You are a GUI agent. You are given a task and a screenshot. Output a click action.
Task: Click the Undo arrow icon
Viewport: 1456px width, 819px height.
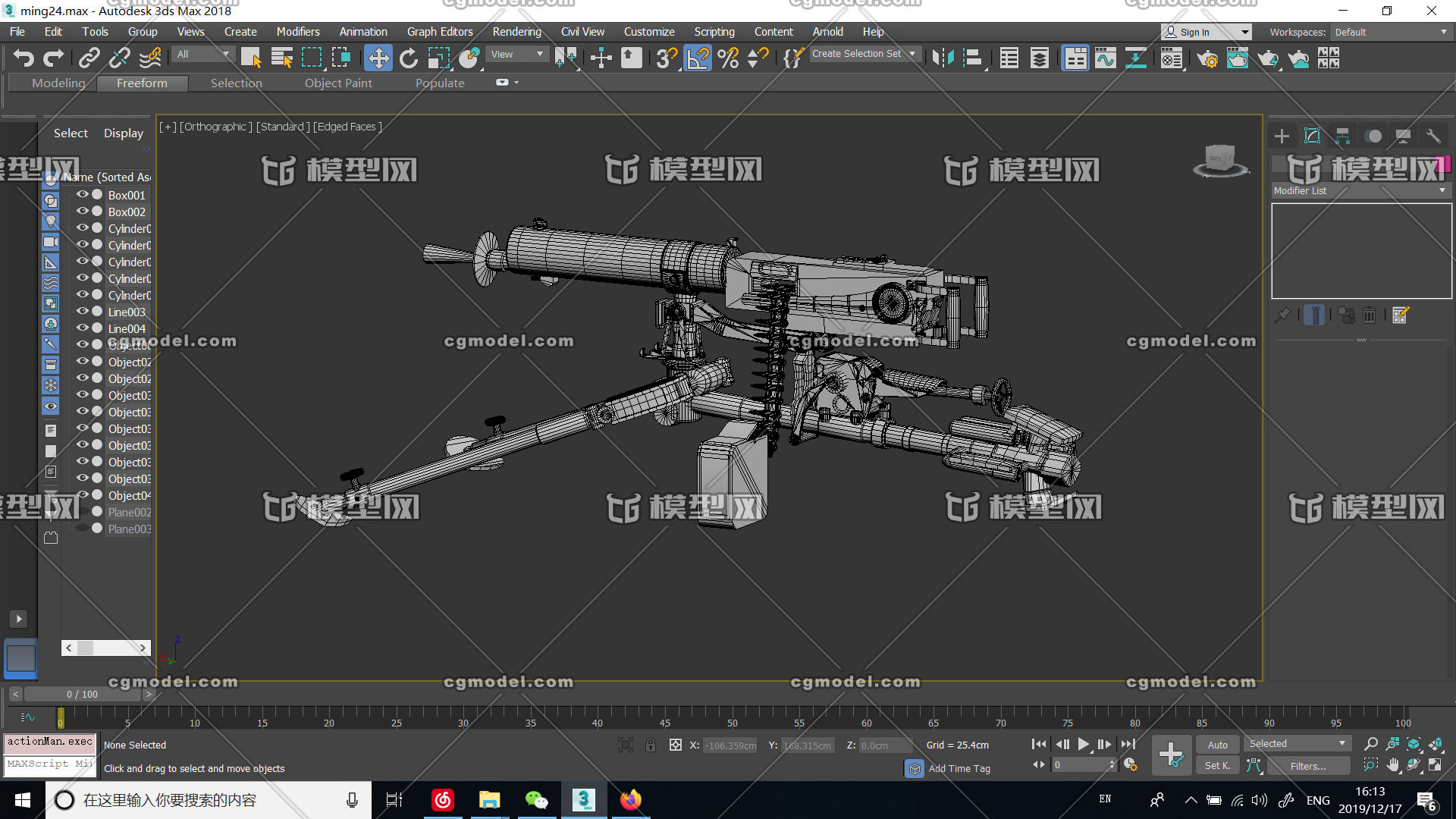tap(24, 58)
